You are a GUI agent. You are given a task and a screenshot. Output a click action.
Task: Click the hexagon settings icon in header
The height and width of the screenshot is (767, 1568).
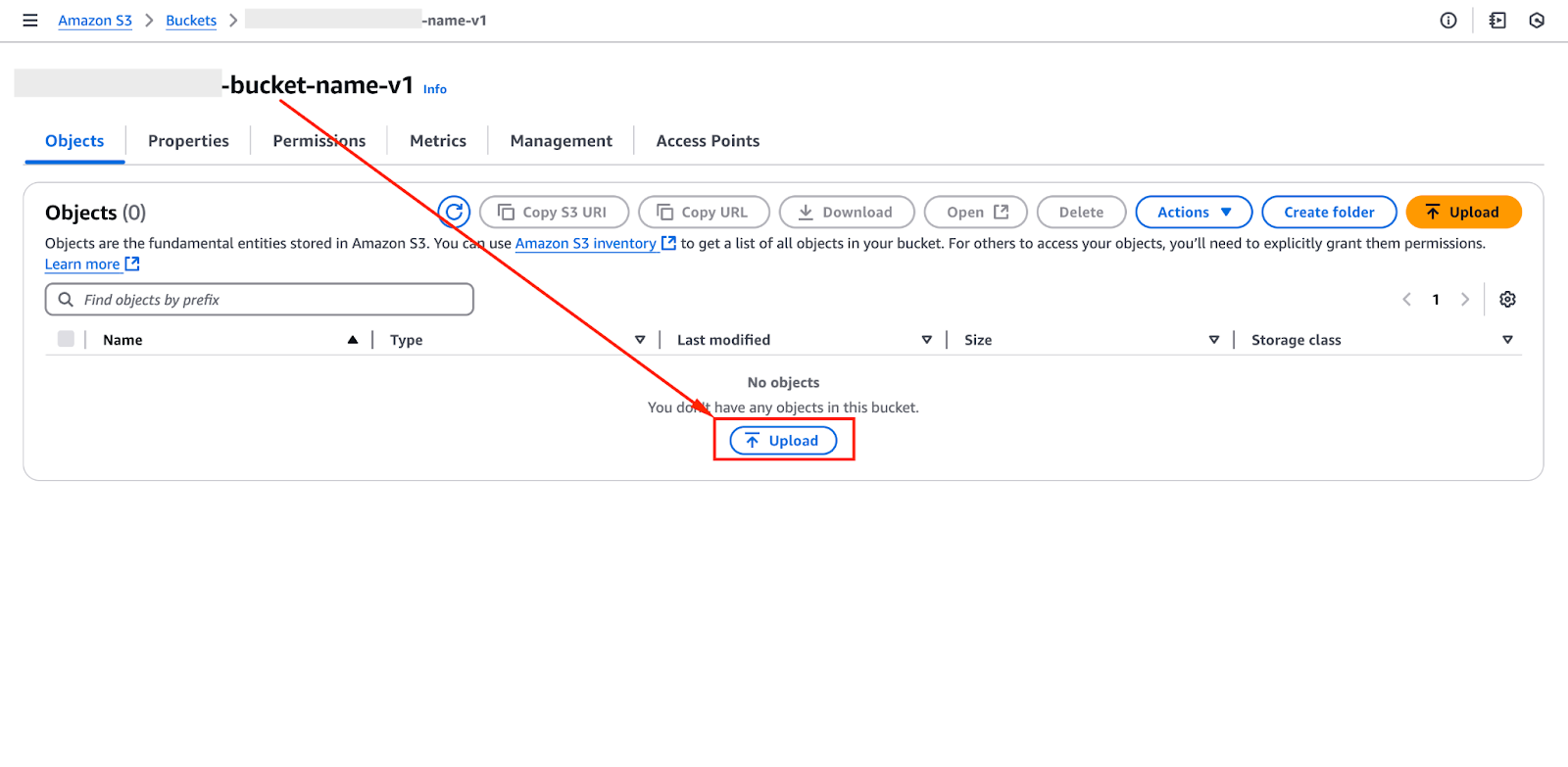(1537, 21)
